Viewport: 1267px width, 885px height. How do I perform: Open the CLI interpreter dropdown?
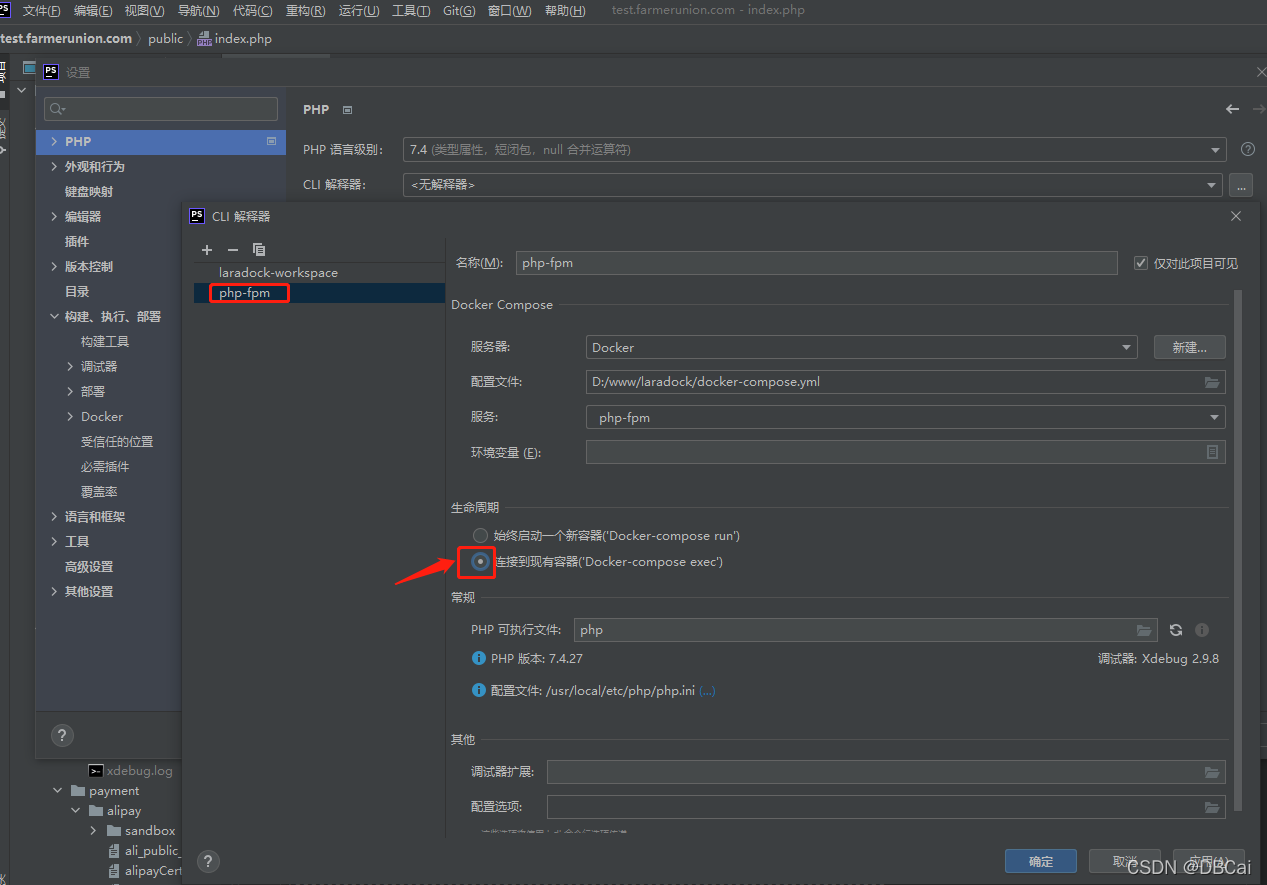click(x=813, y=185)
